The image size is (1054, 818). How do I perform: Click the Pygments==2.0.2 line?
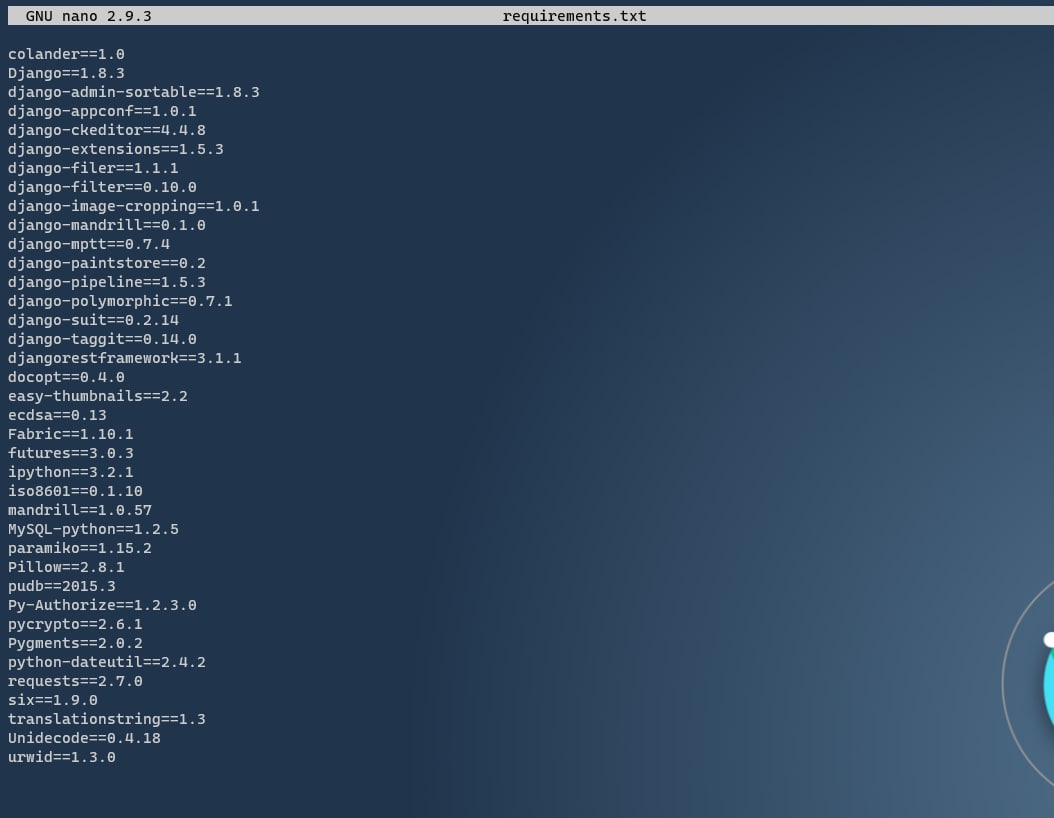coord(75,643)
